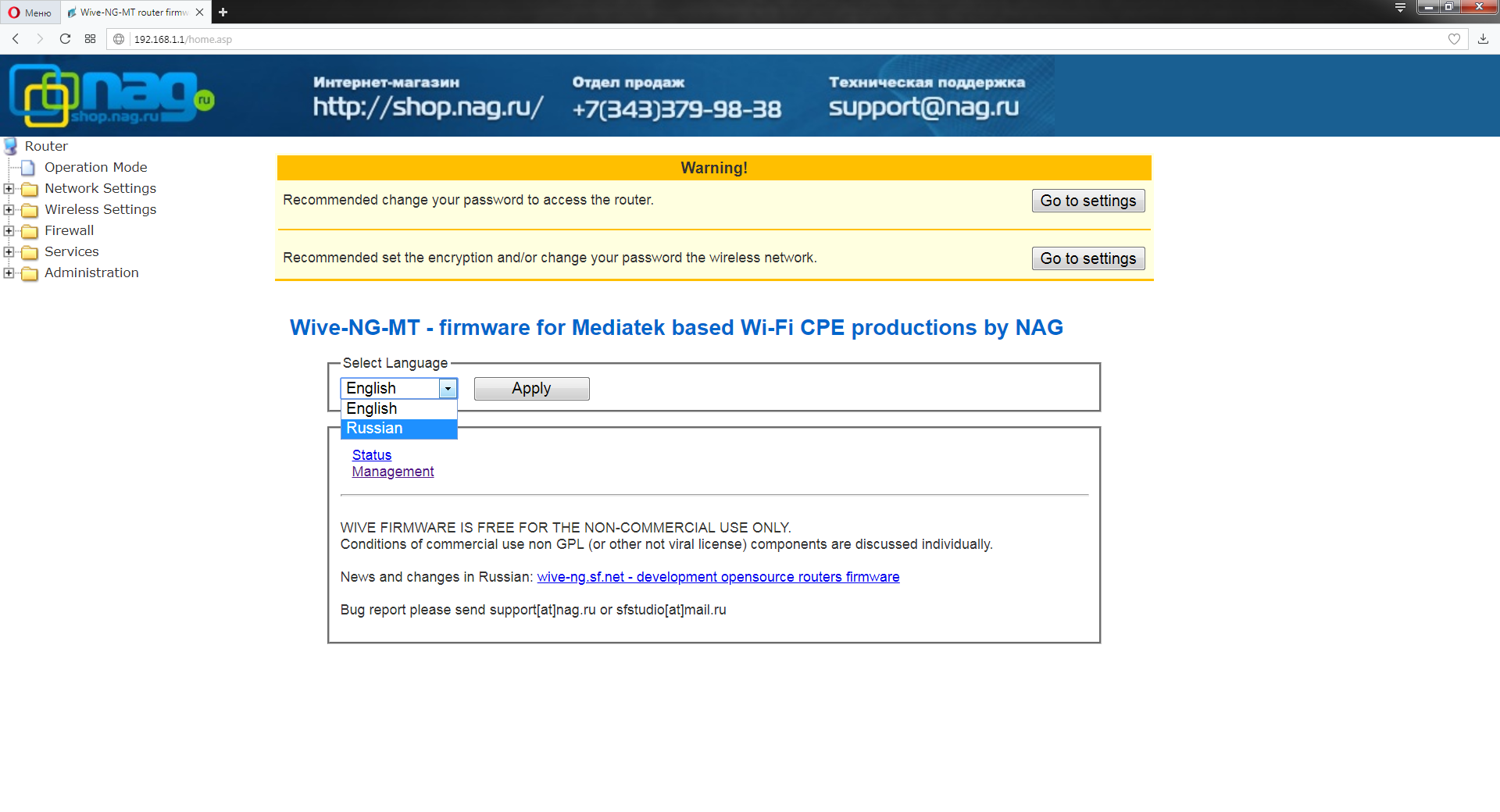
Task: Expand Firewall tree node
Action: pos(9,230)
